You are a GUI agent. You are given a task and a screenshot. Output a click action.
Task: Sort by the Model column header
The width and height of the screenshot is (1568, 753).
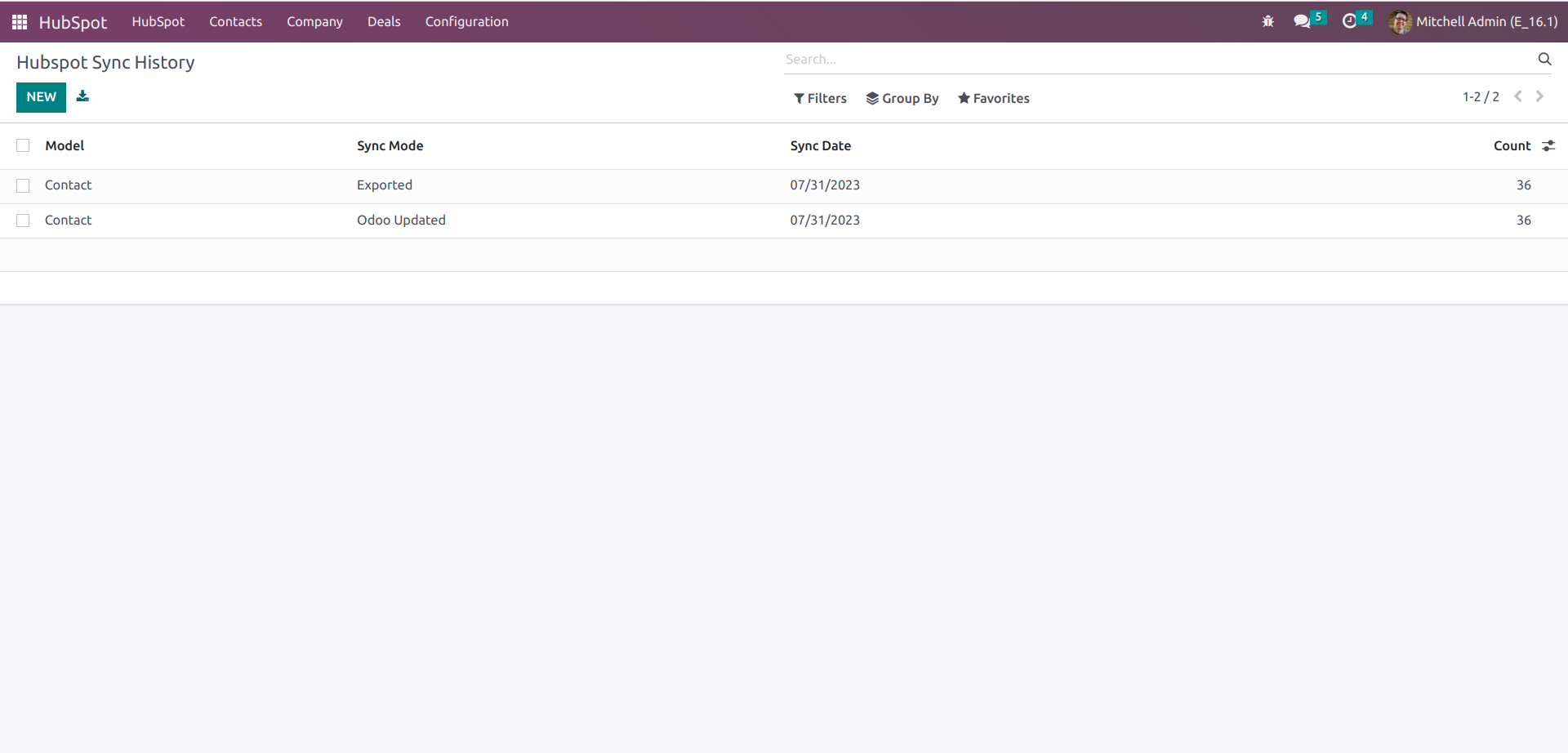pos(65,145)
